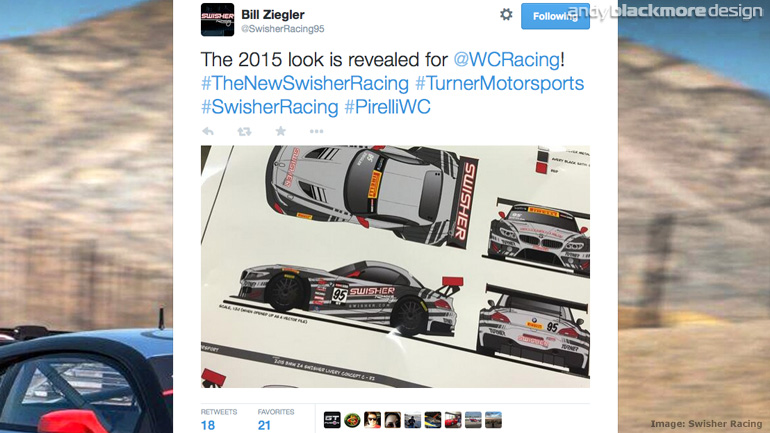The width and height of the screenshot is (770, 433).
Task: Toggle the Following button
Action: click(555, 16)
